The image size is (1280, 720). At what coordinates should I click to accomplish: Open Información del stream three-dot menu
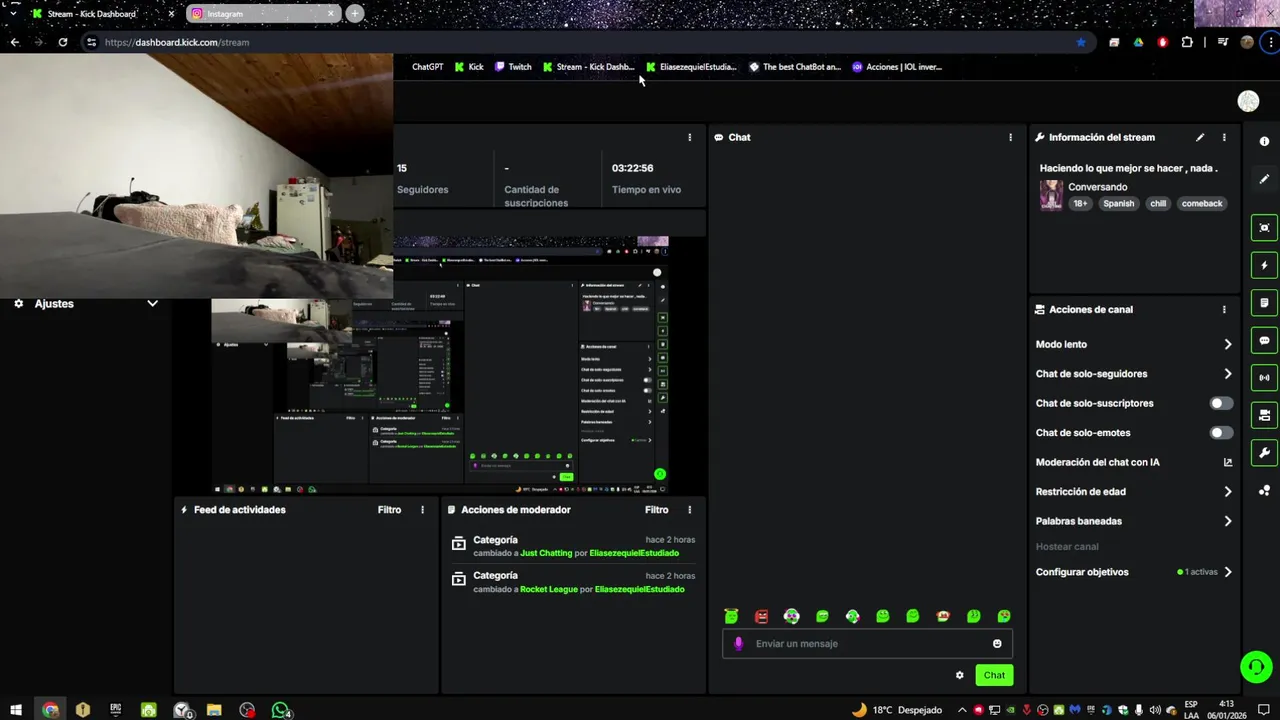tap(1224, 137)
